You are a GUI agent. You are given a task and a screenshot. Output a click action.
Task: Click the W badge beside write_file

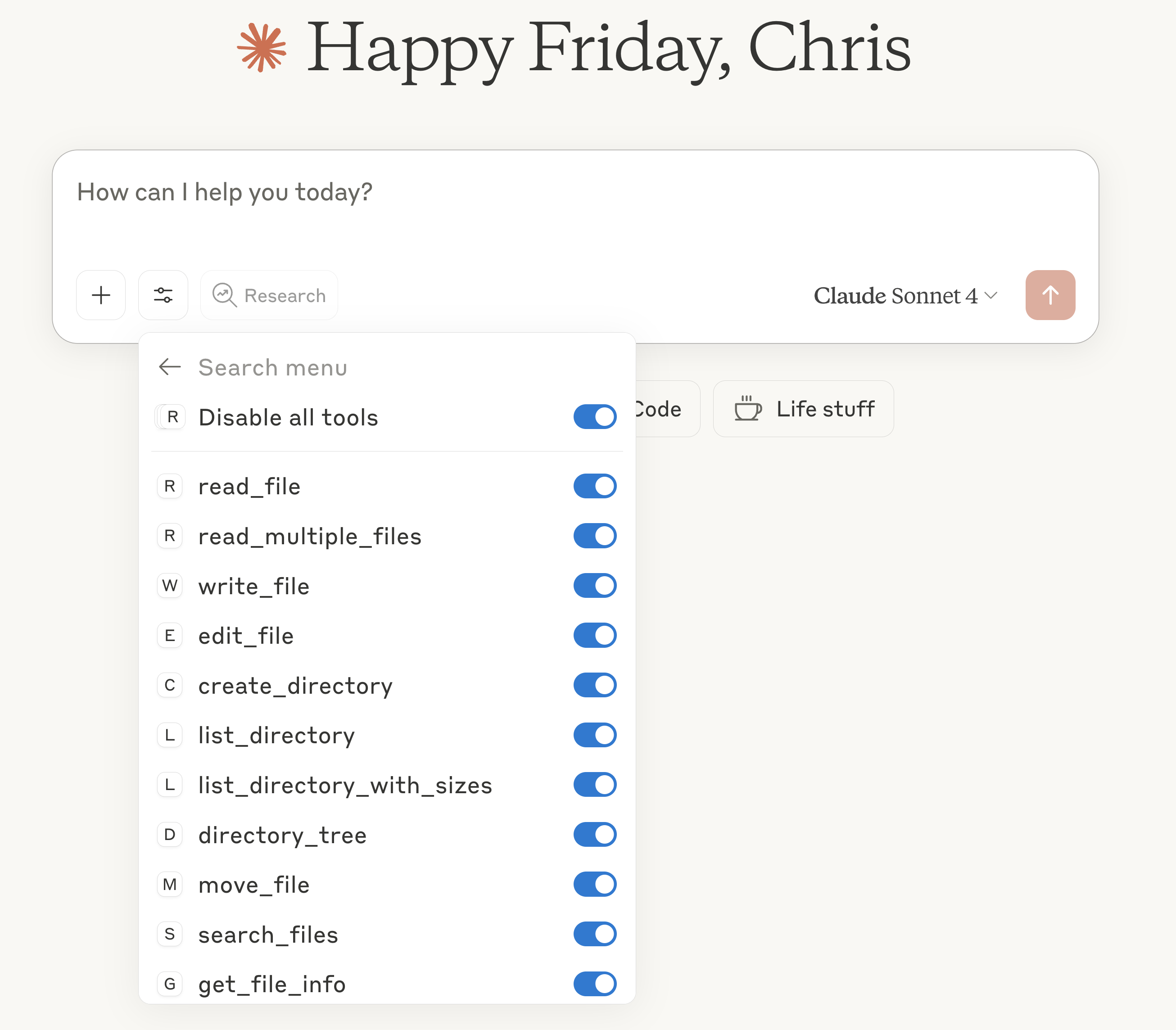pyautogui.click(x=170, y=586)
